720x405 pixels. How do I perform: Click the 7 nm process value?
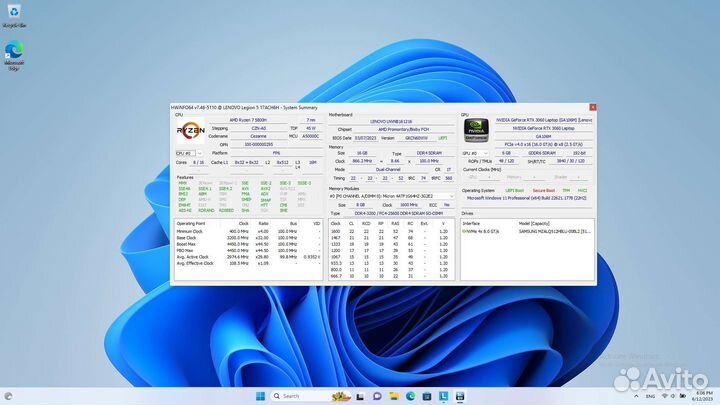click(311, 120)
